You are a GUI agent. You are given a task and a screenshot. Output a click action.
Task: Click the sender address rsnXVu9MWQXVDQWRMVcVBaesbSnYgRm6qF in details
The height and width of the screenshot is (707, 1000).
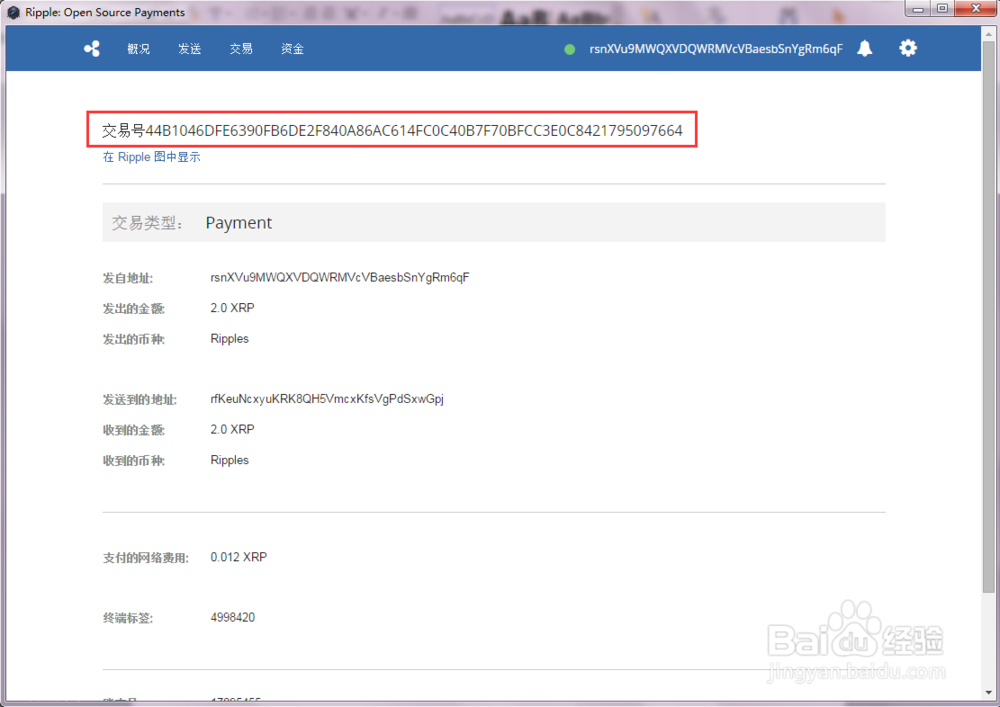[x=340, y=277]
